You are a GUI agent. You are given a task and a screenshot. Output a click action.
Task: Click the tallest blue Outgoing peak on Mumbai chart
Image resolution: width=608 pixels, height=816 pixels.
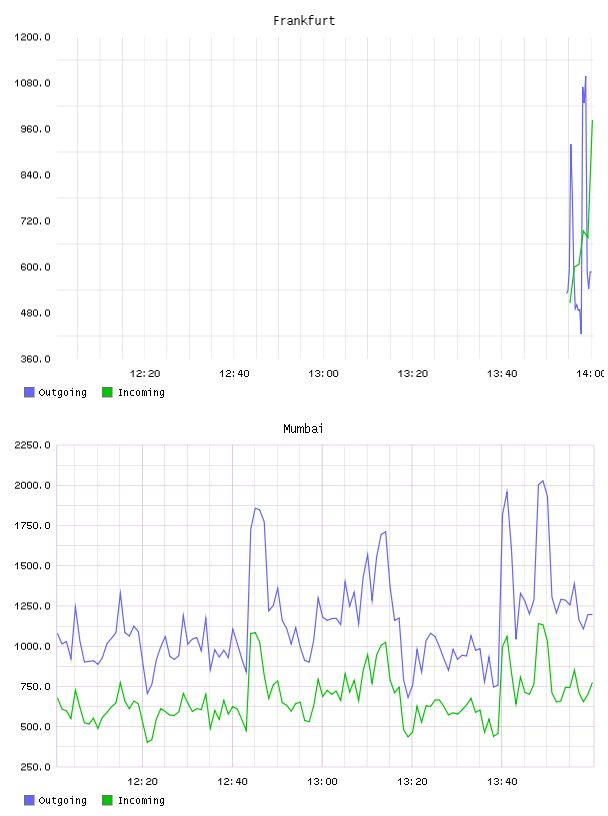(x=543, y=481)
